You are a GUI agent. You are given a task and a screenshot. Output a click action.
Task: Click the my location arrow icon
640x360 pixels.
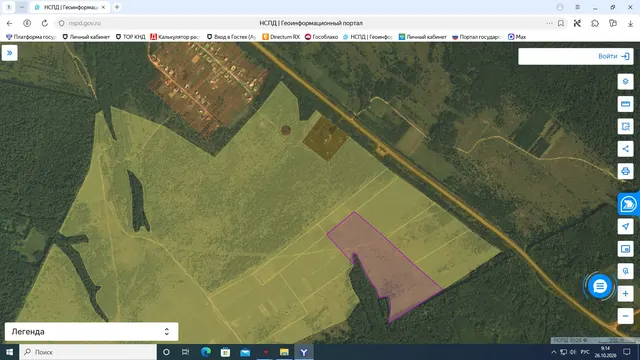coord(625,226)
